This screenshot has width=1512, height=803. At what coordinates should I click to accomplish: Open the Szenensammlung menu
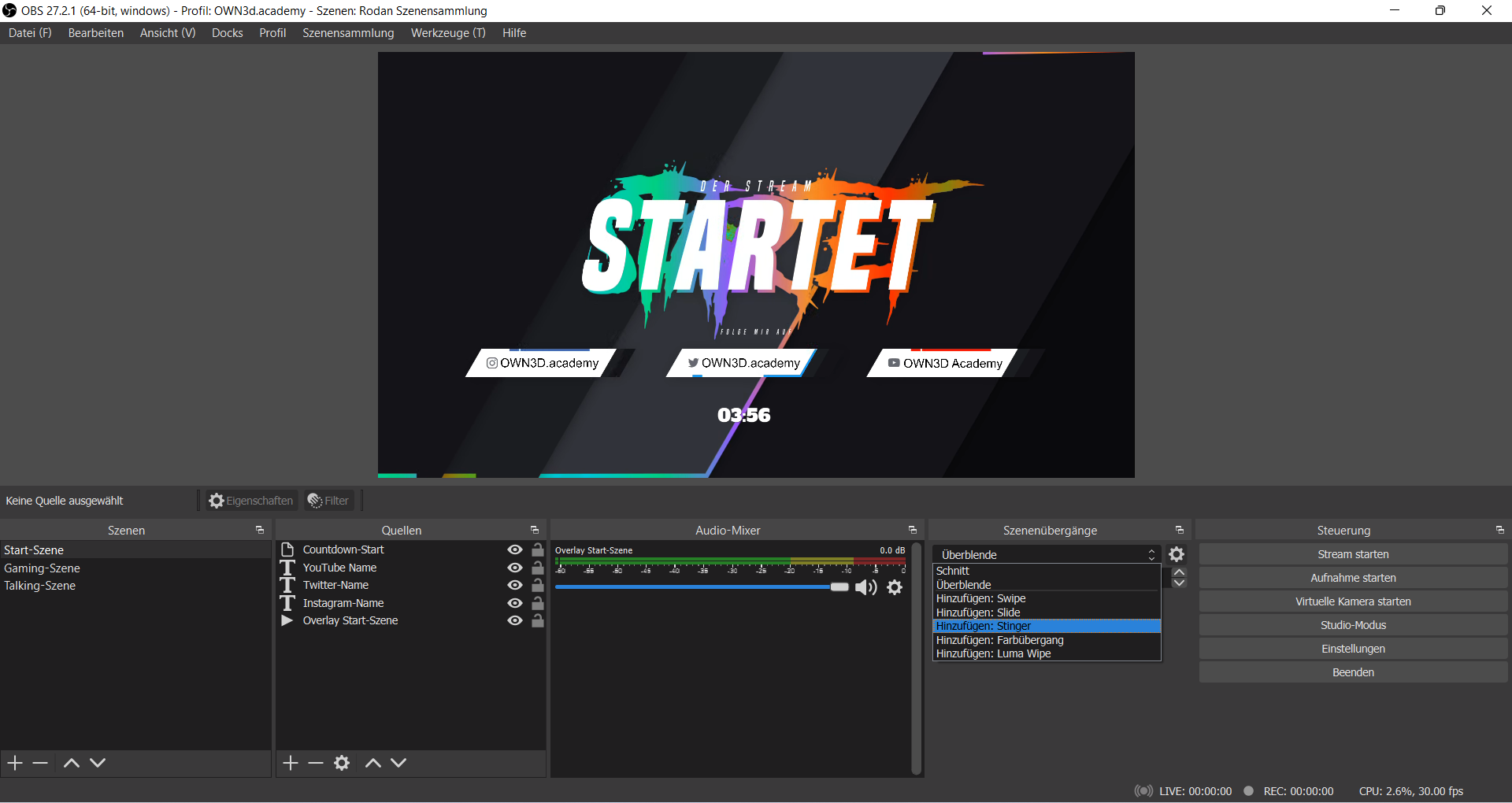point(348,33)
